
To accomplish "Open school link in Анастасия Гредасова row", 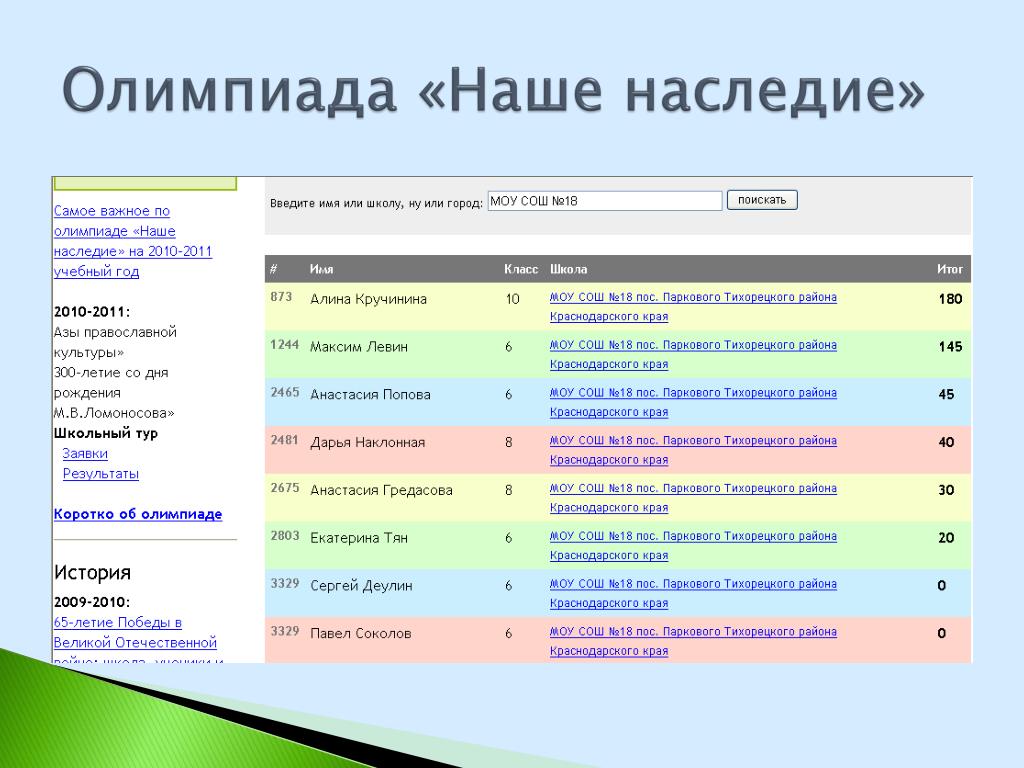I will pos(693,497).
